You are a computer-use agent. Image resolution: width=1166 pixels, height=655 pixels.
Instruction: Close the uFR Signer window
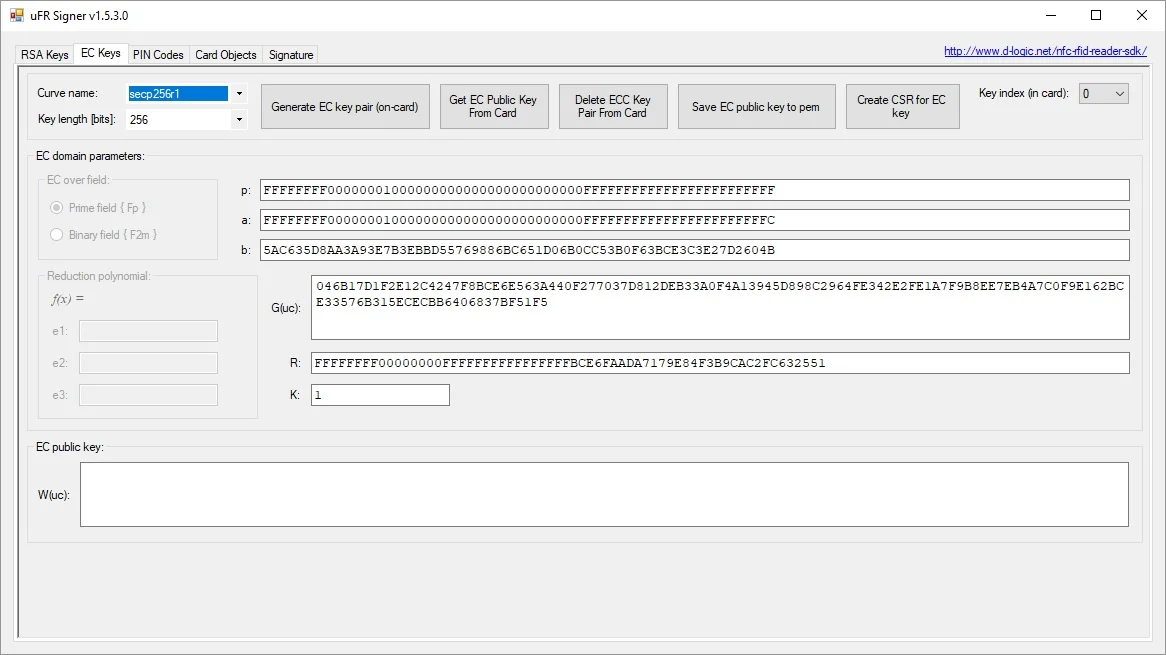(1142, 15)
